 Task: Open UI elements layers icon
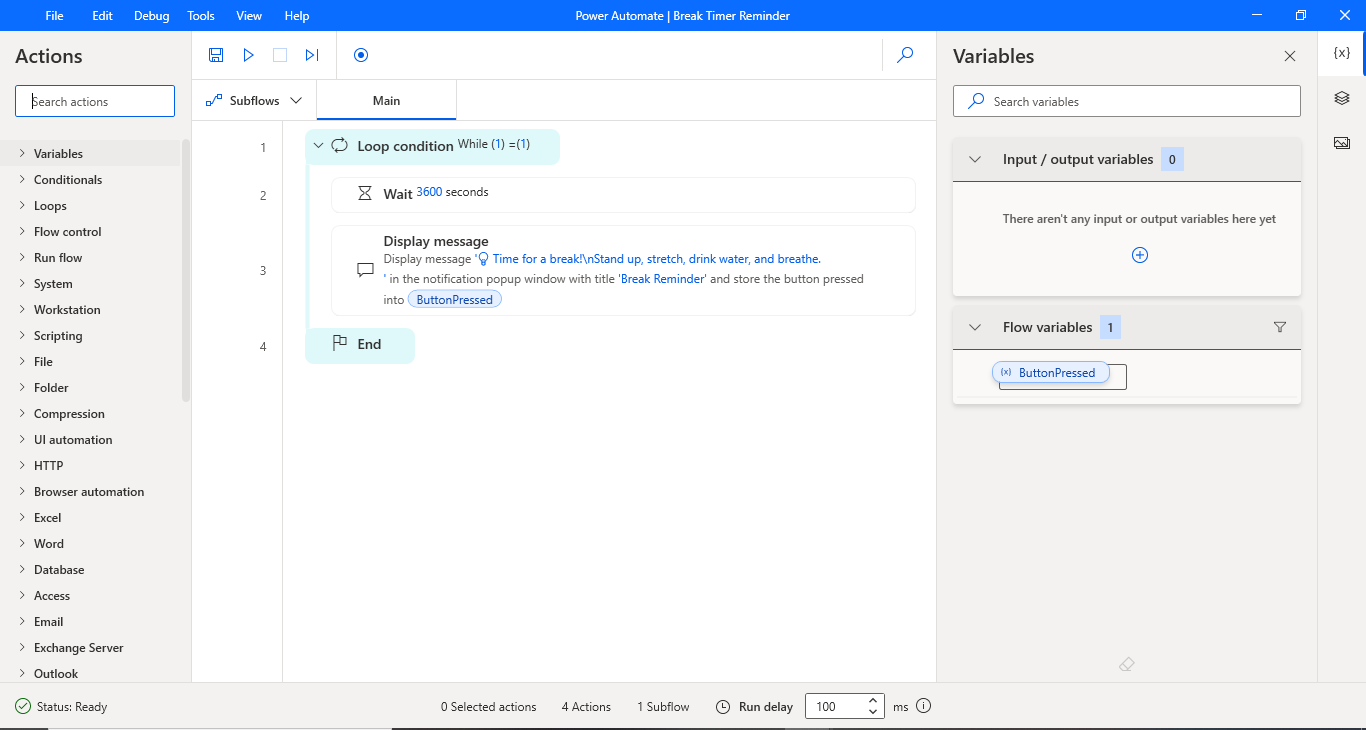(x=1342, y=98)
